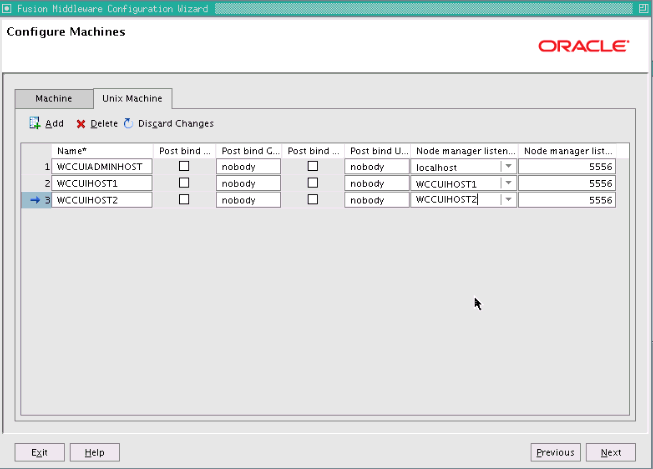The height and width of the screenshot is (469, 653).
Task: Click the WCCUIHOST1 name field
Action: (x=102, y=183)
